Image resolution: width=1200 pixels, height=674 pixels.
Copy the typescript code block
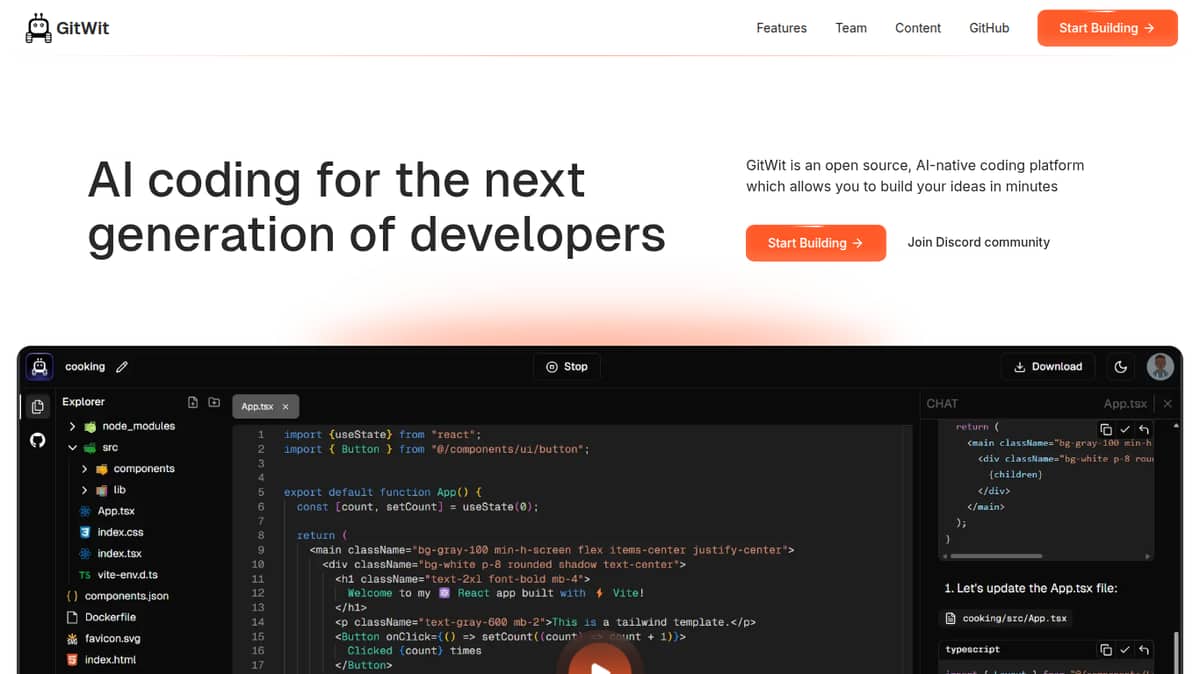click(x=1106, y=649)
